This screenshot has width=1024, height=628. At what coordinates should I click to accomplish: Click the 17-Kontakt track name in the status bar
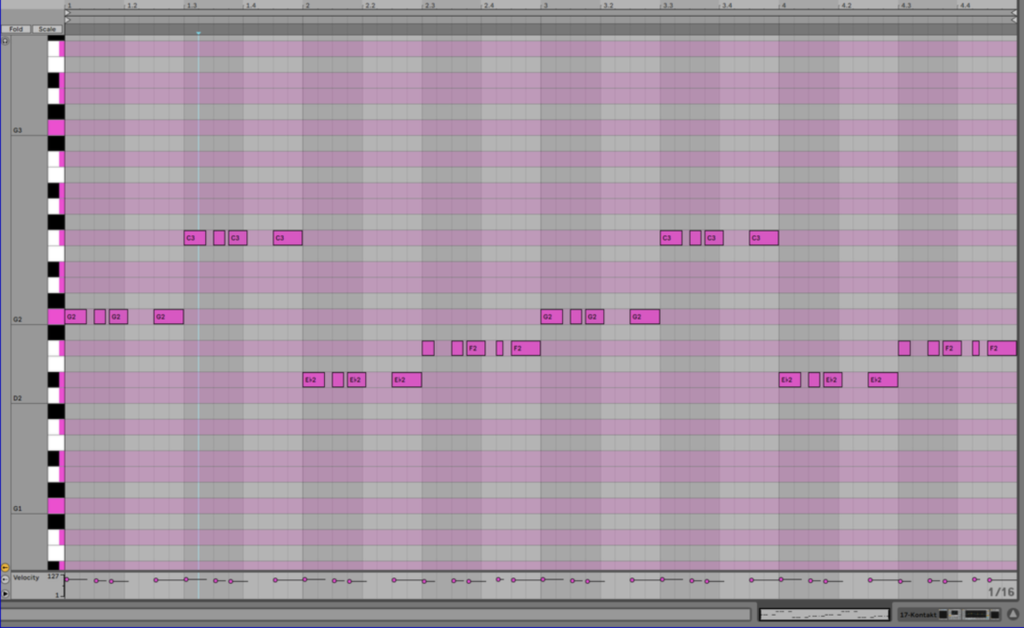pos(918,614)
